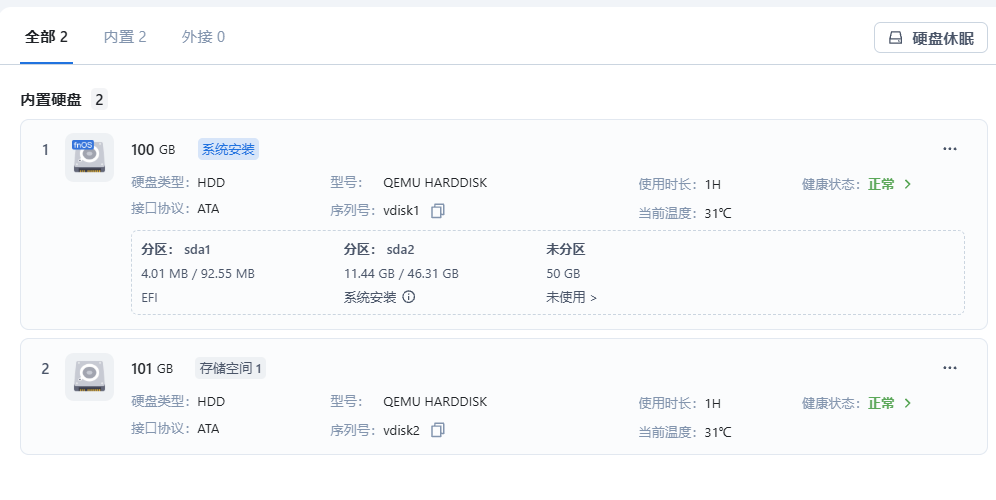Expand the 未使用 unpartitioned space link
The width and height of the screenshot is (996, 500).
(571, 297)
